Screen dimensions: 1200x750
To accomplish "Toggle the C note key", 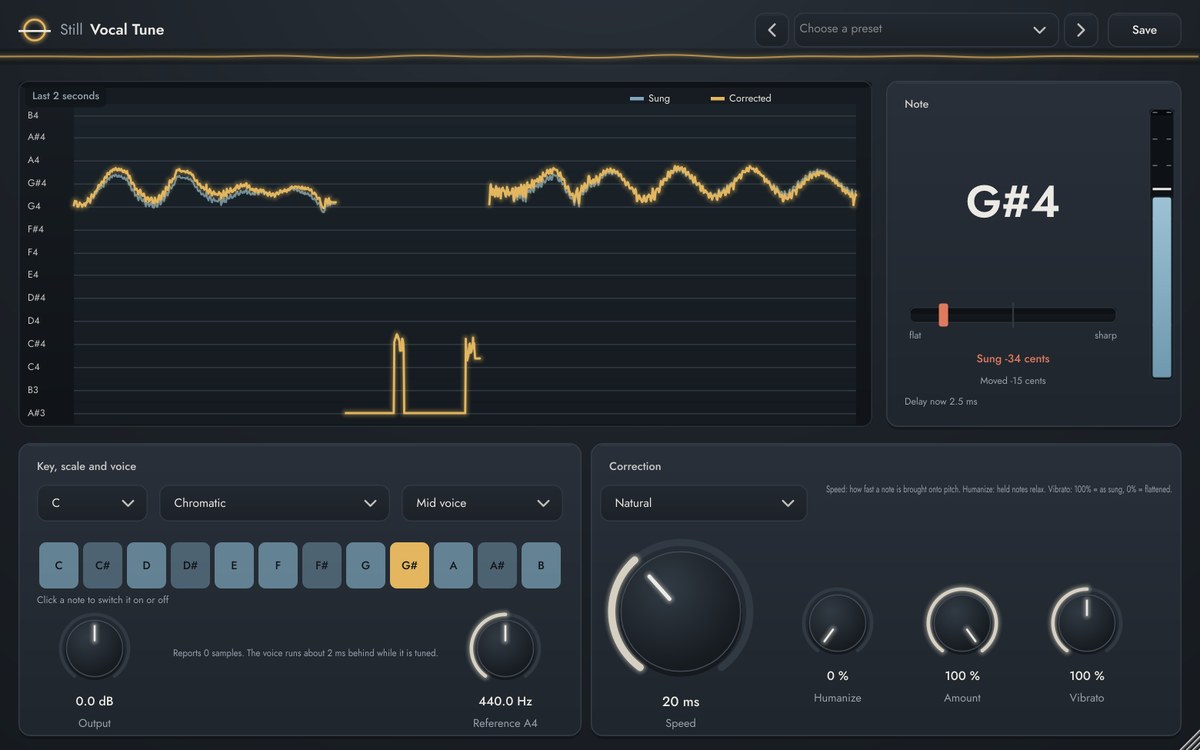I will click(x=58, y=566).
